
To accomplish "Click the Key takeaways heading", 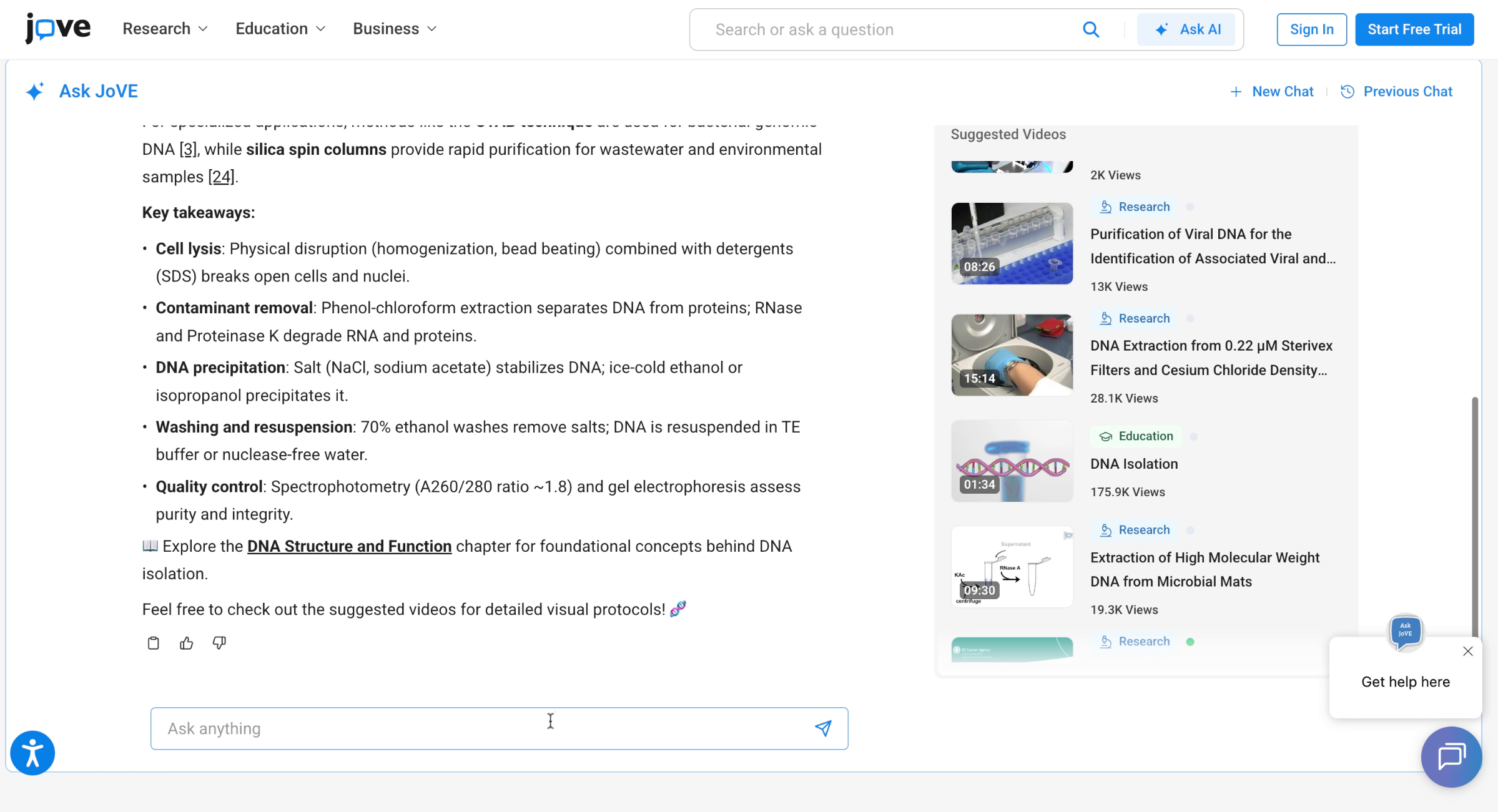I will click(199, 213).
